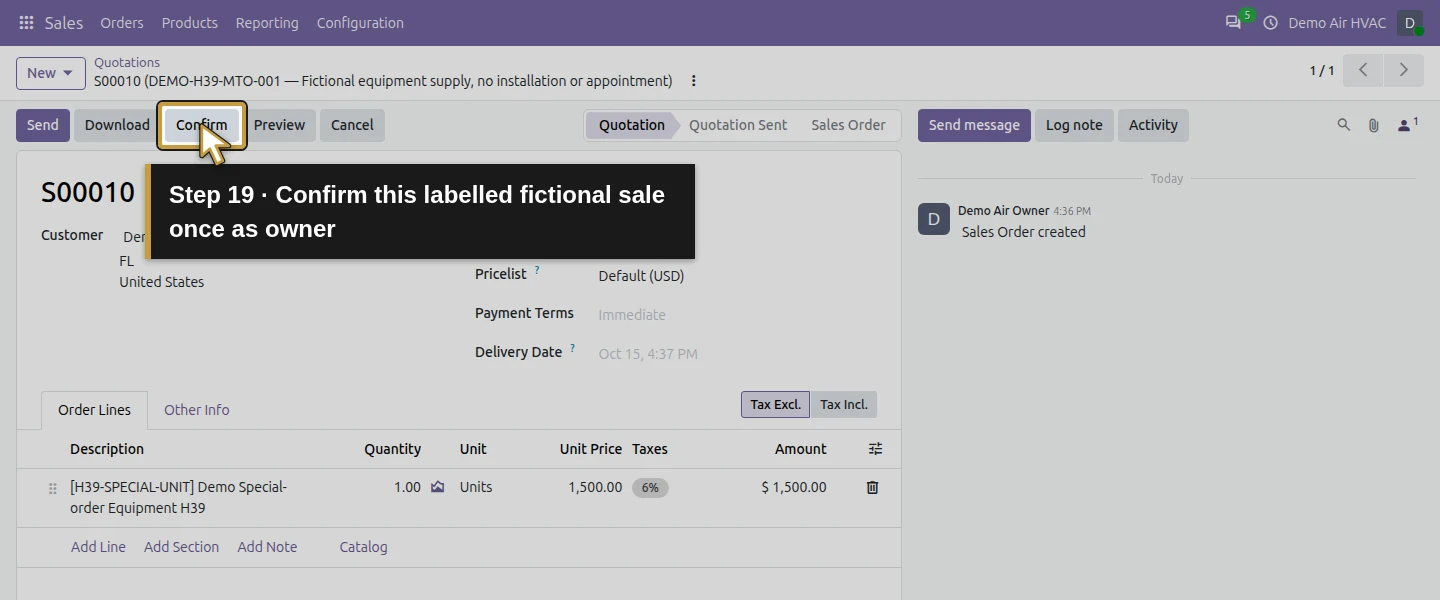Open the Products menu

tap(190, 22)
